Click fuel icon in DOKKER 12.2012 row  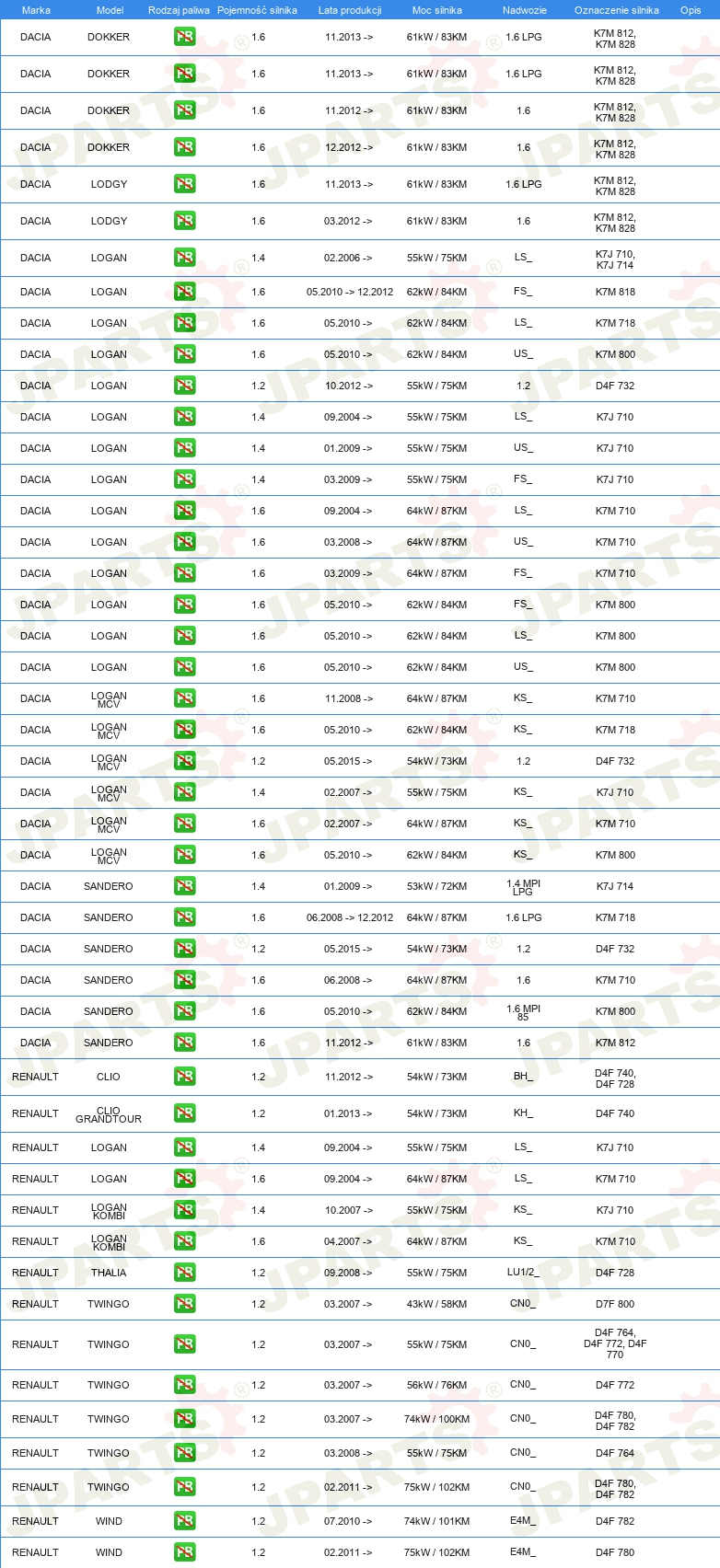pyautogui.click(x=184, y=147)
